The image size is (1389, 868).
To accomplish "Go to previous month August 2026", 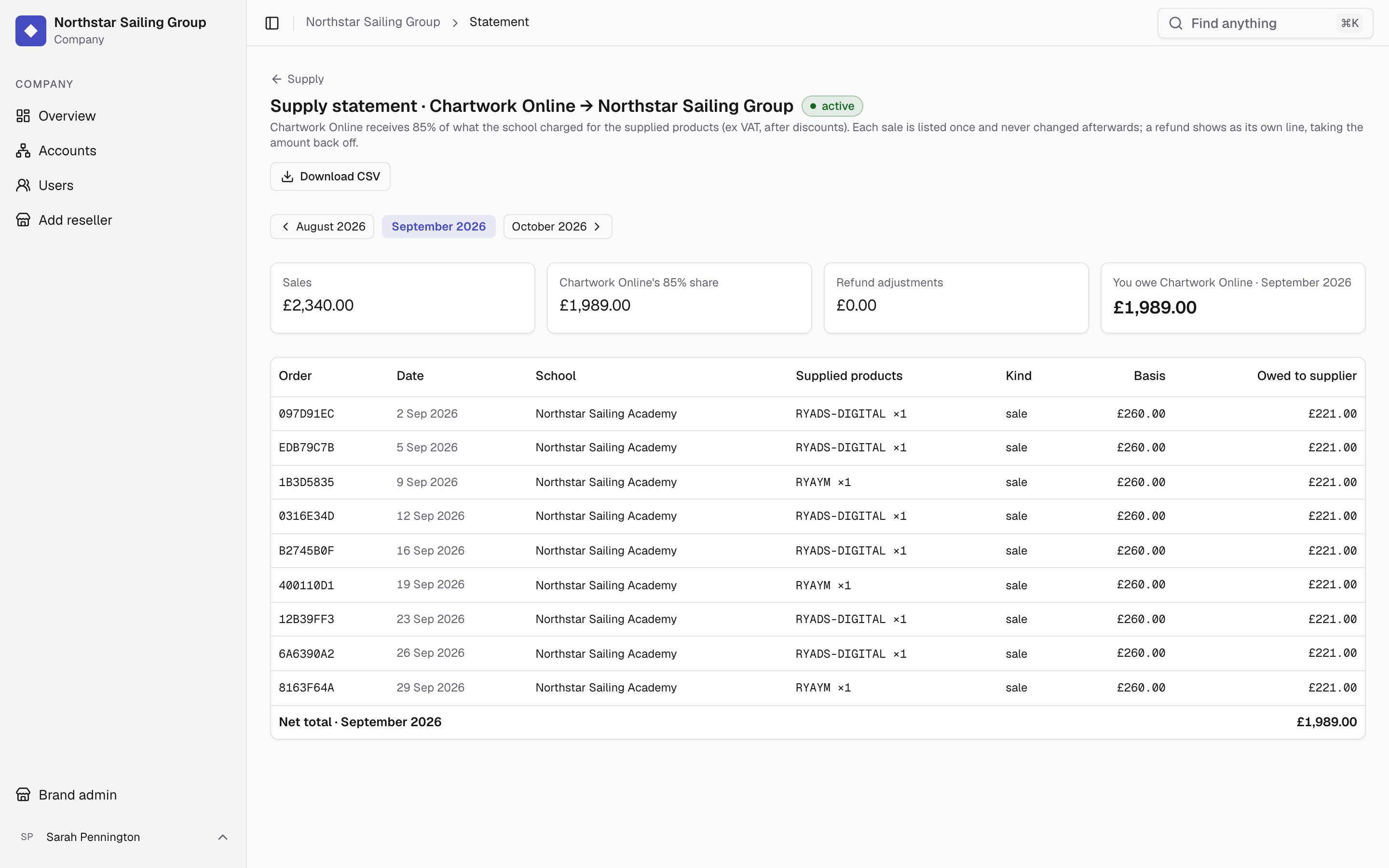I will click(322, 227).
